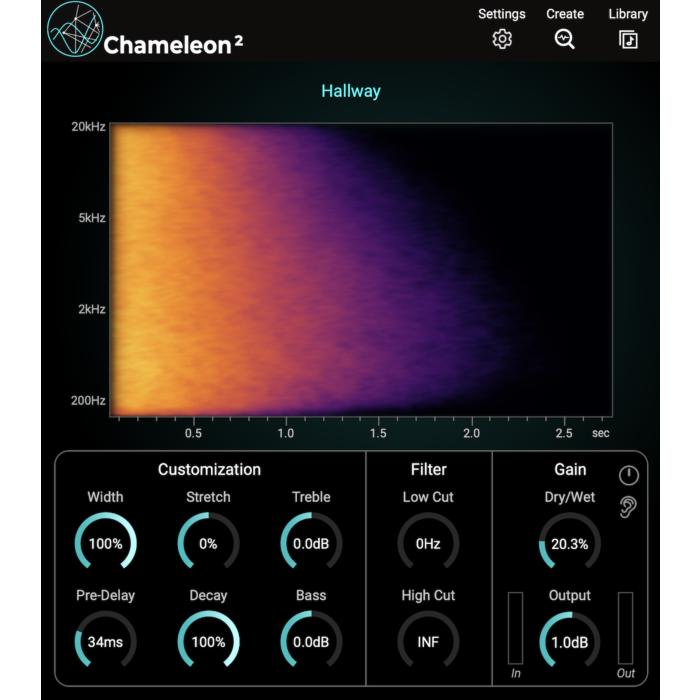The height and width of the screenshot is (700, 700).
Task: Click the Low Cut knob at 0Hz
Action: [x=428, y=543]
